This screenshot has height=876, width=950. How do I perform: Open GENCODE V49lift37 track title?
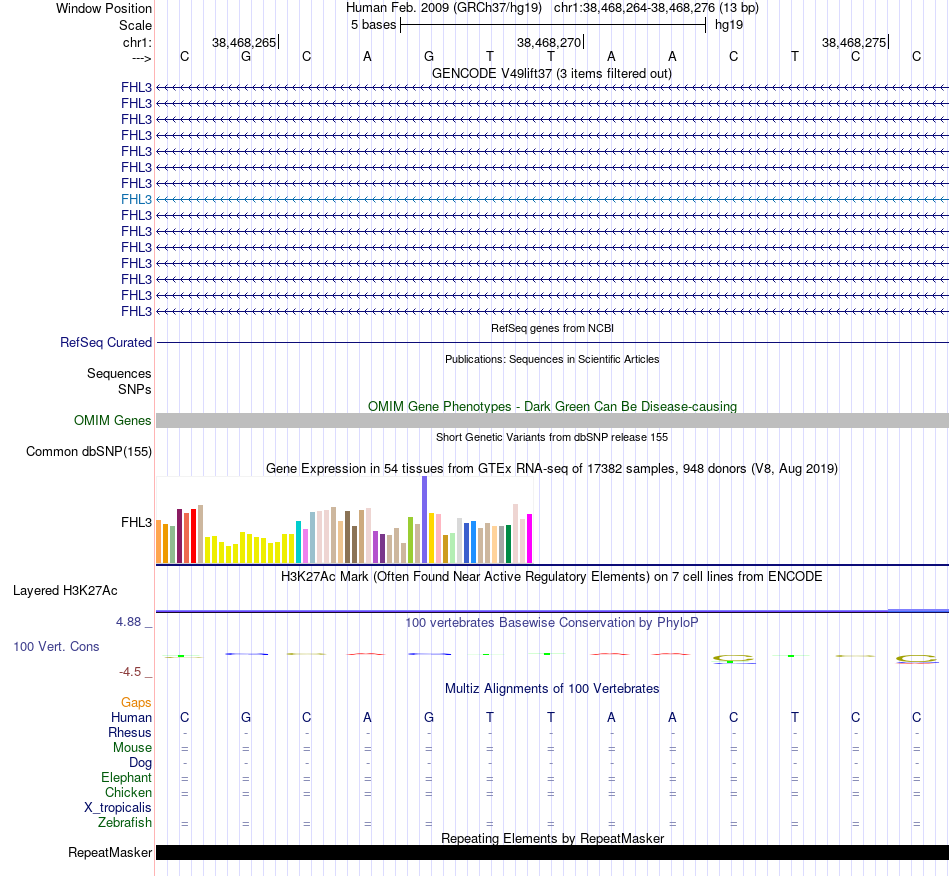pos(552,73)
